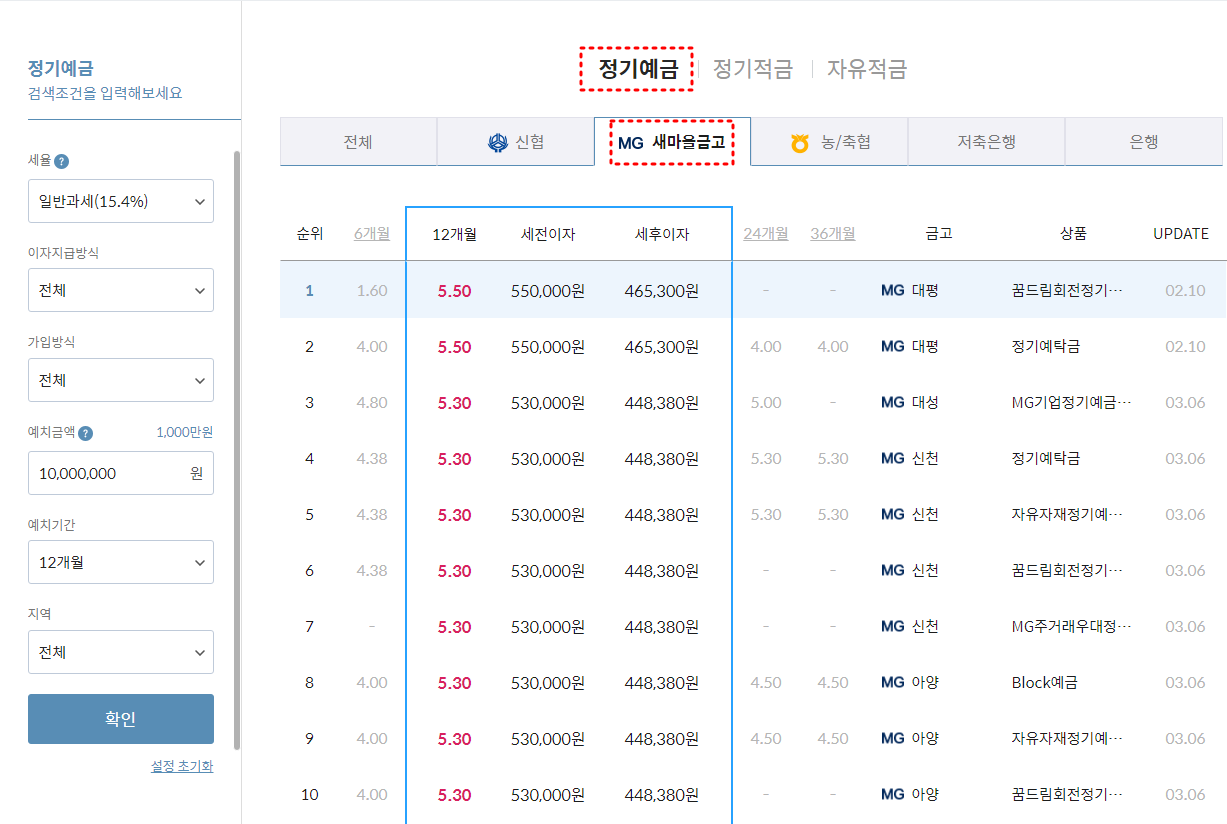Open the 가입방식 dropdown
The height and width of the screenshot is (824, 1227).
pyautogui.click(x=121, y=380)
